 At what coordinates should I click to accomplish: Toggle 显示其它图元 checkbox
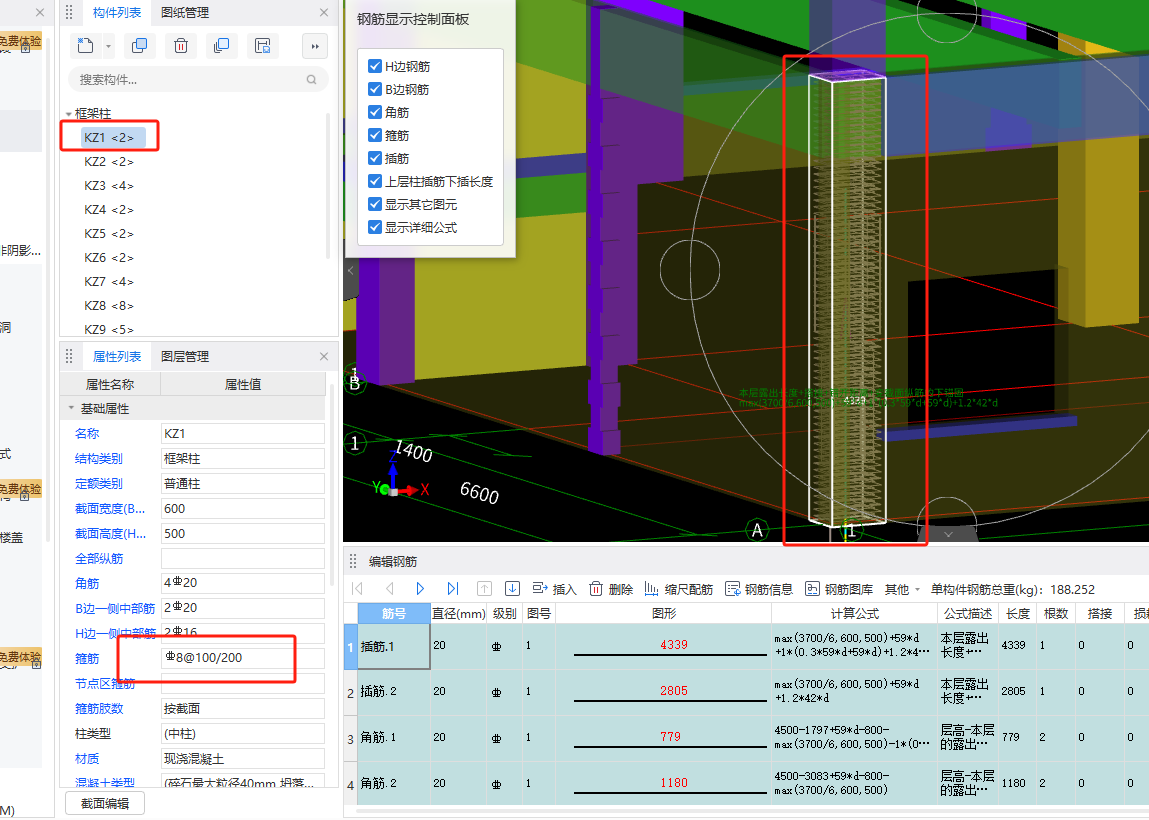(x=374, y=204)
